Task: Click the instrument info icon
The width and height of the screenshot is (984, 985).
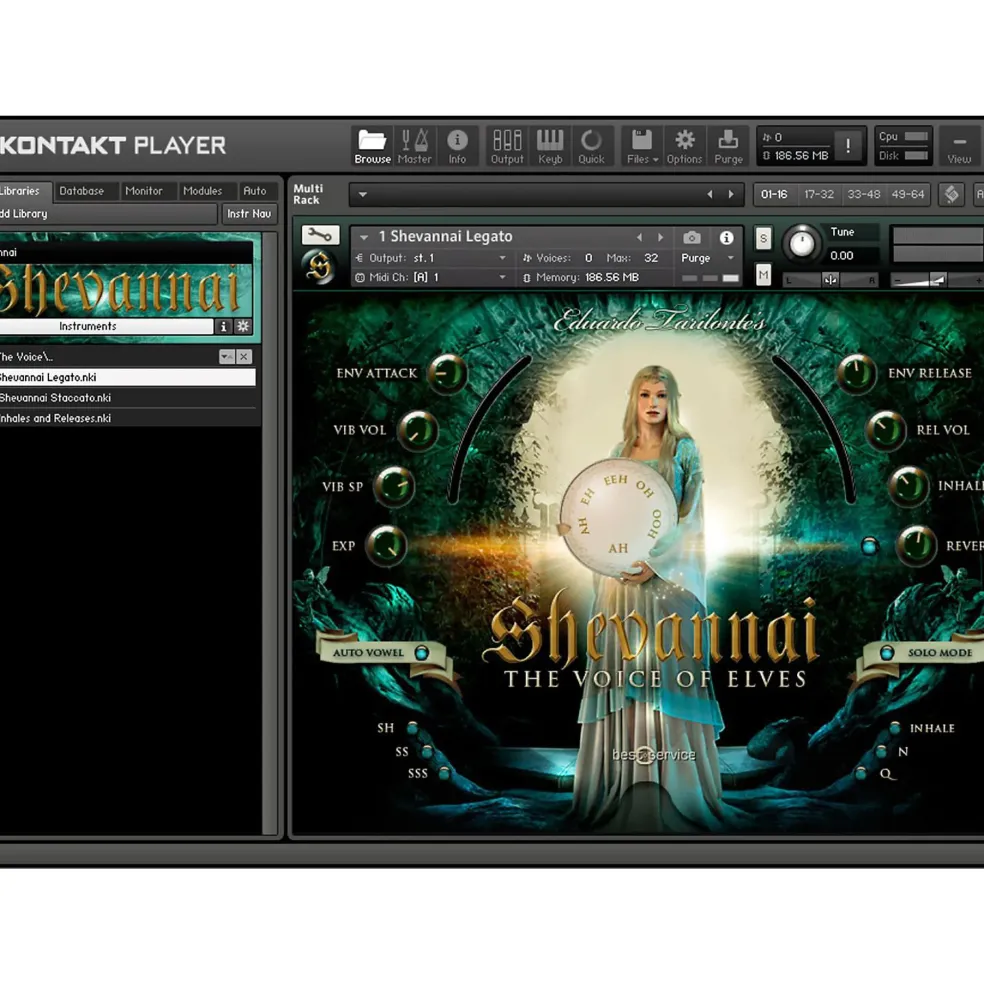Action: pos(726,237)
